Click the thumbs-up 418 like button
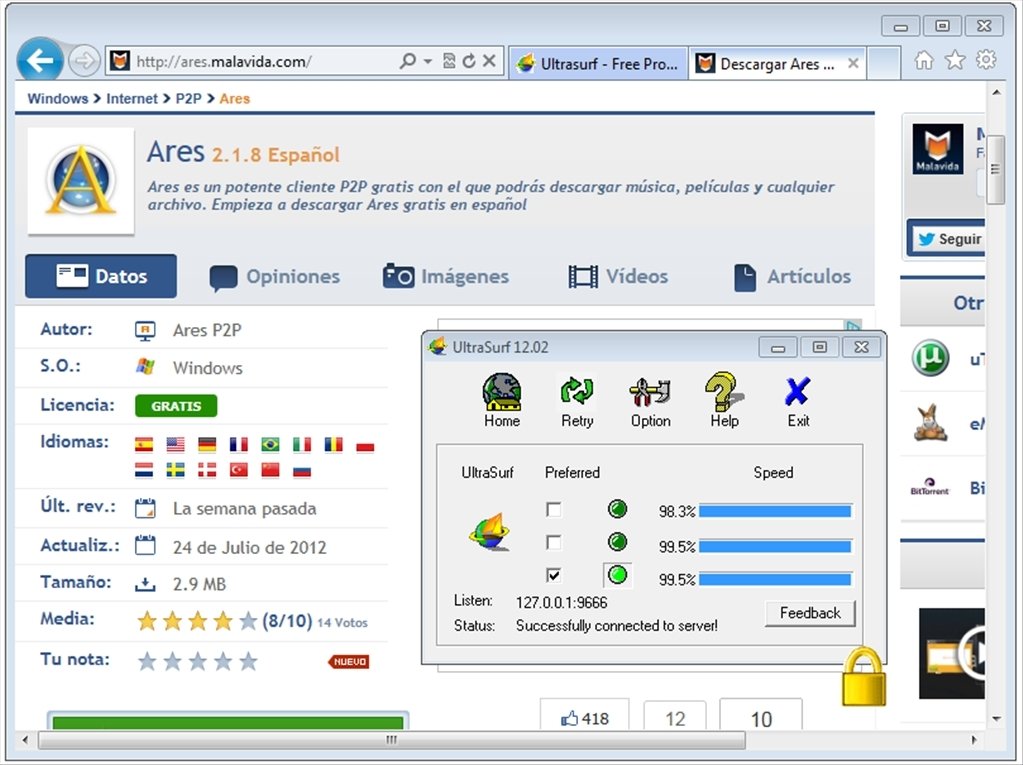Screen dimensions: 1023x765 pyautogui.click(x=585, y=718)
